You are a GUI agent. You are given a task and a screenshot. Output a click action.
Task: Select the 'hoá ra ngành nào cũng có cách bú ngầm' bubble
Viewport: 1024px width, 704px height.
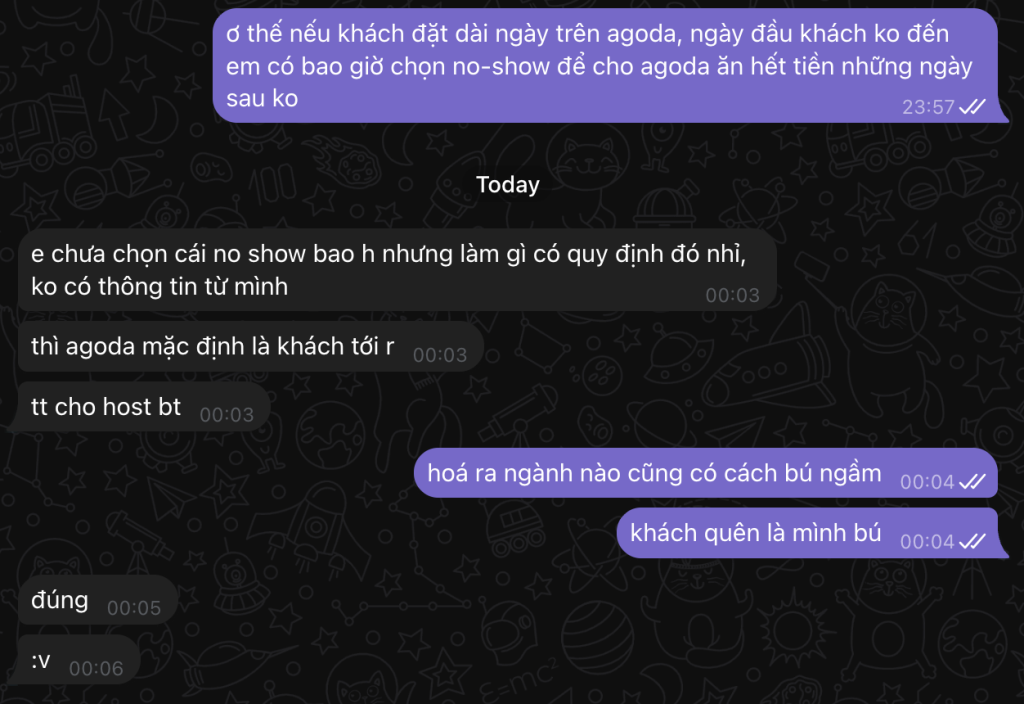pos(654,474)
